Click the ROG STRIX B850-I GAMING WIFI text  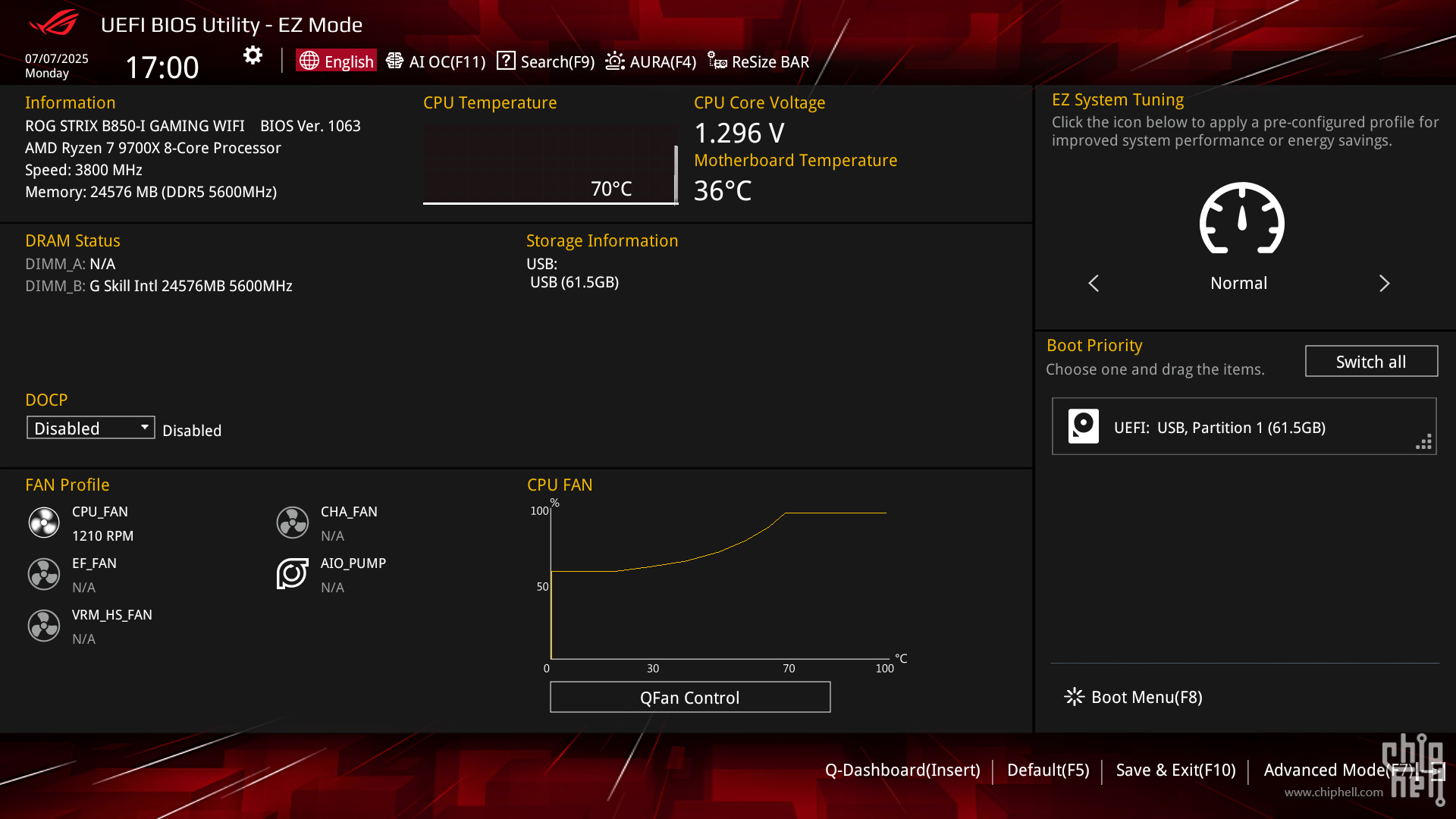coord(134,126)
